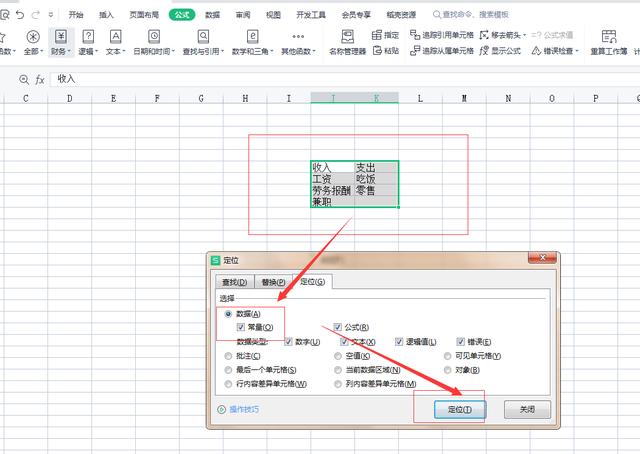Toggle the 公式(R) checkbox
Image resolution: width=640 pixels, height=454 pixels.
[x=337, y=327]
